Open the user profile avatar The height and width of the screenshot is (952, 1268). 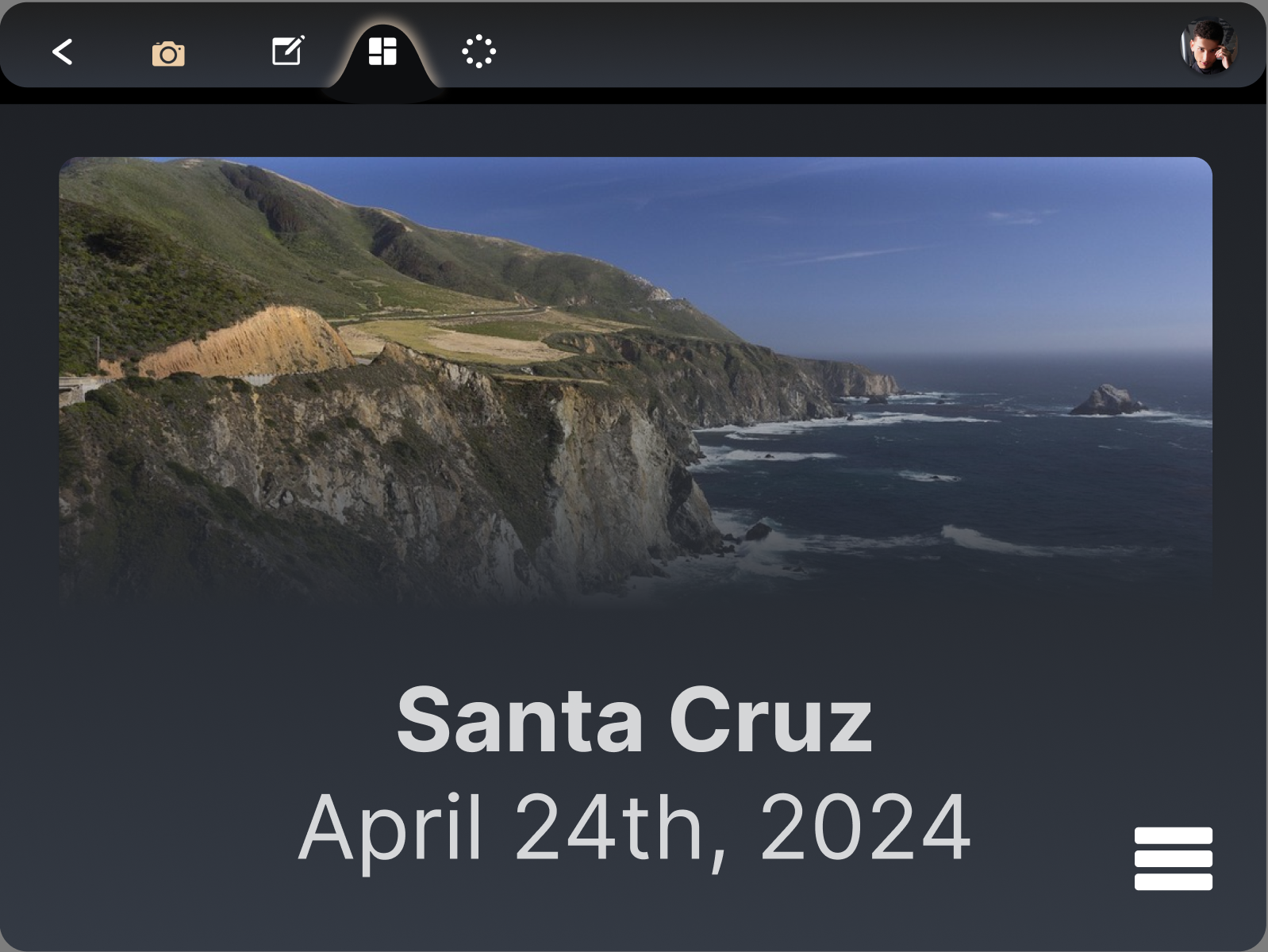click(x=1209, y=47)
